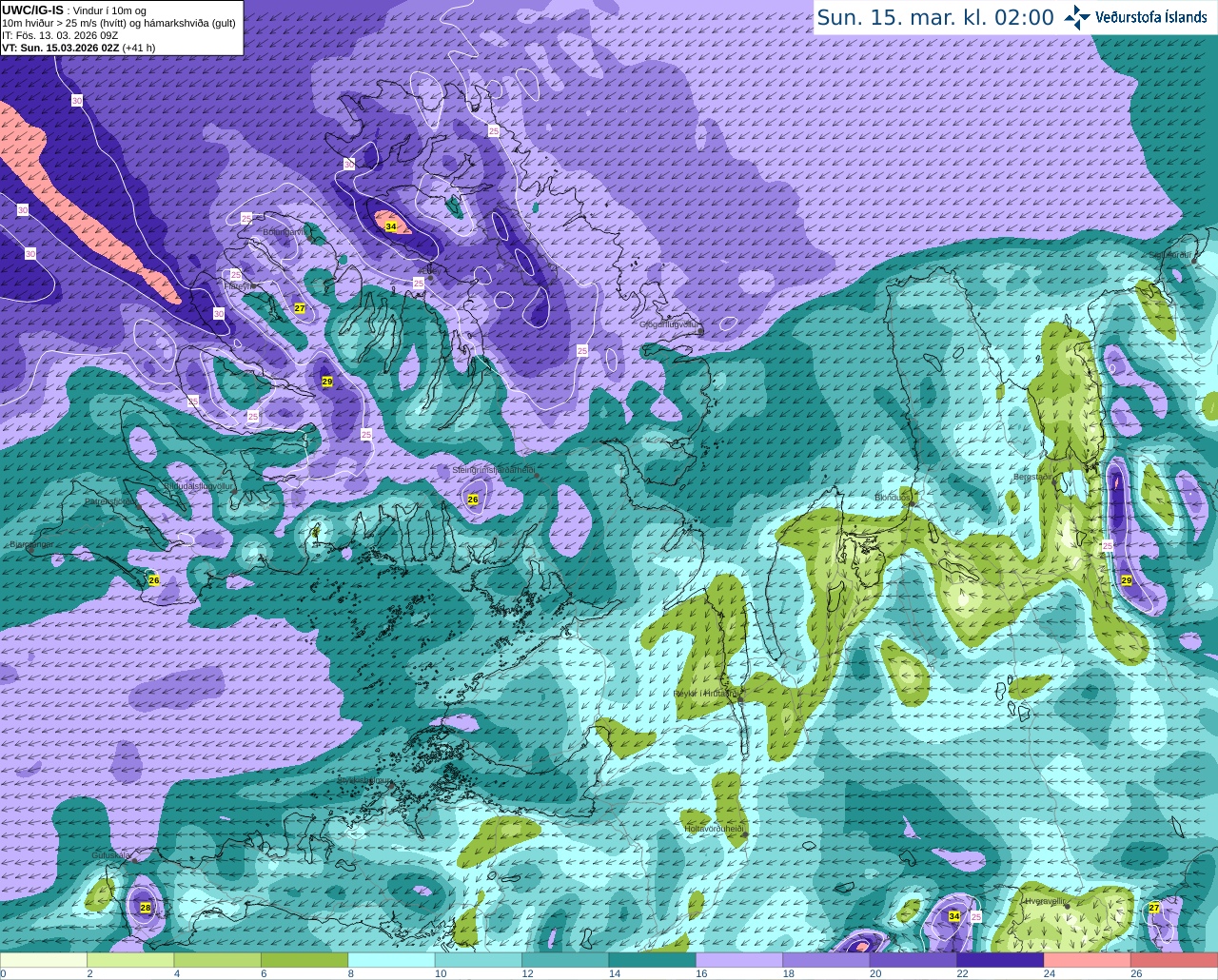Click the yellow 27 gust marker east of Hveravellir
Image resolution: width=1218 pixels, height=980 pixels.
tap(1154, 908)
